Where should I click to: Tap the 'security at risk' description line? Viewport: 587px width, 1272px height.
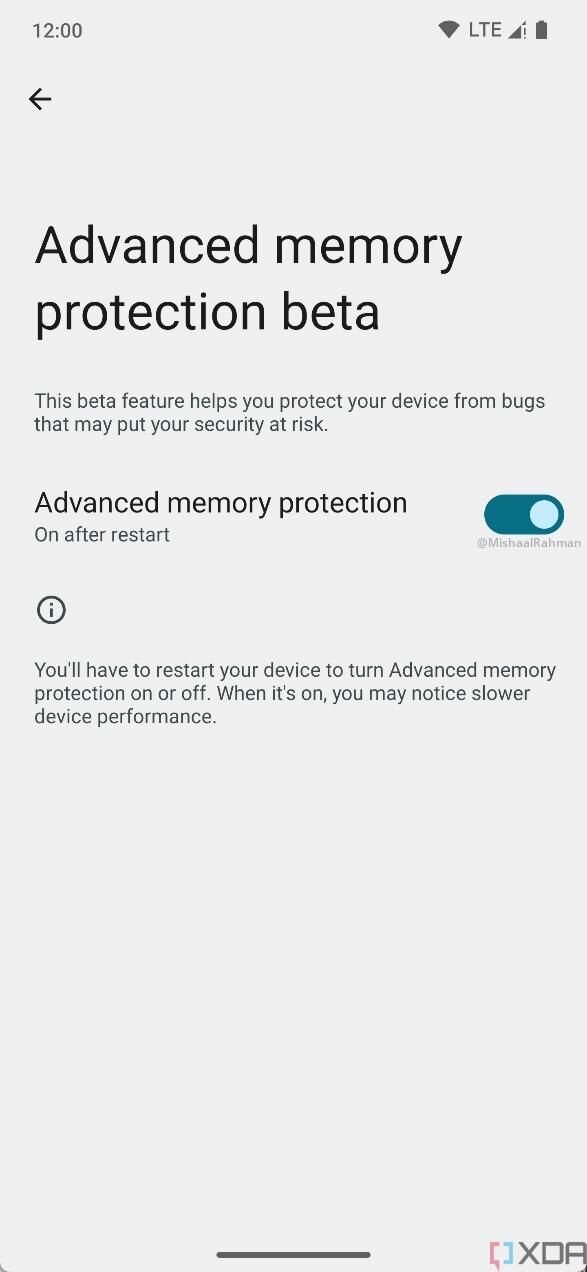click(181, 424)
